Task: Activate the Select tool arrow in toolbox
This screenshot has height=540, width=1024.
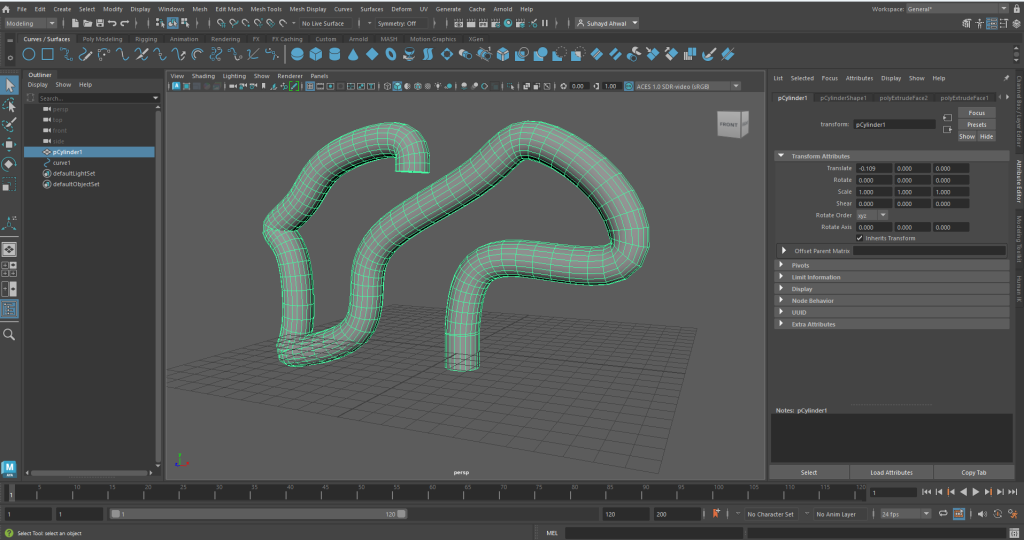Action: tap(9, 85)
